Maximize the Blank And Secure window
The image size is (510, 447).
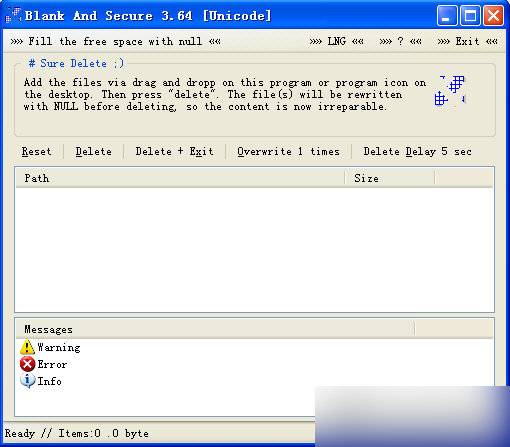(470, 15)
